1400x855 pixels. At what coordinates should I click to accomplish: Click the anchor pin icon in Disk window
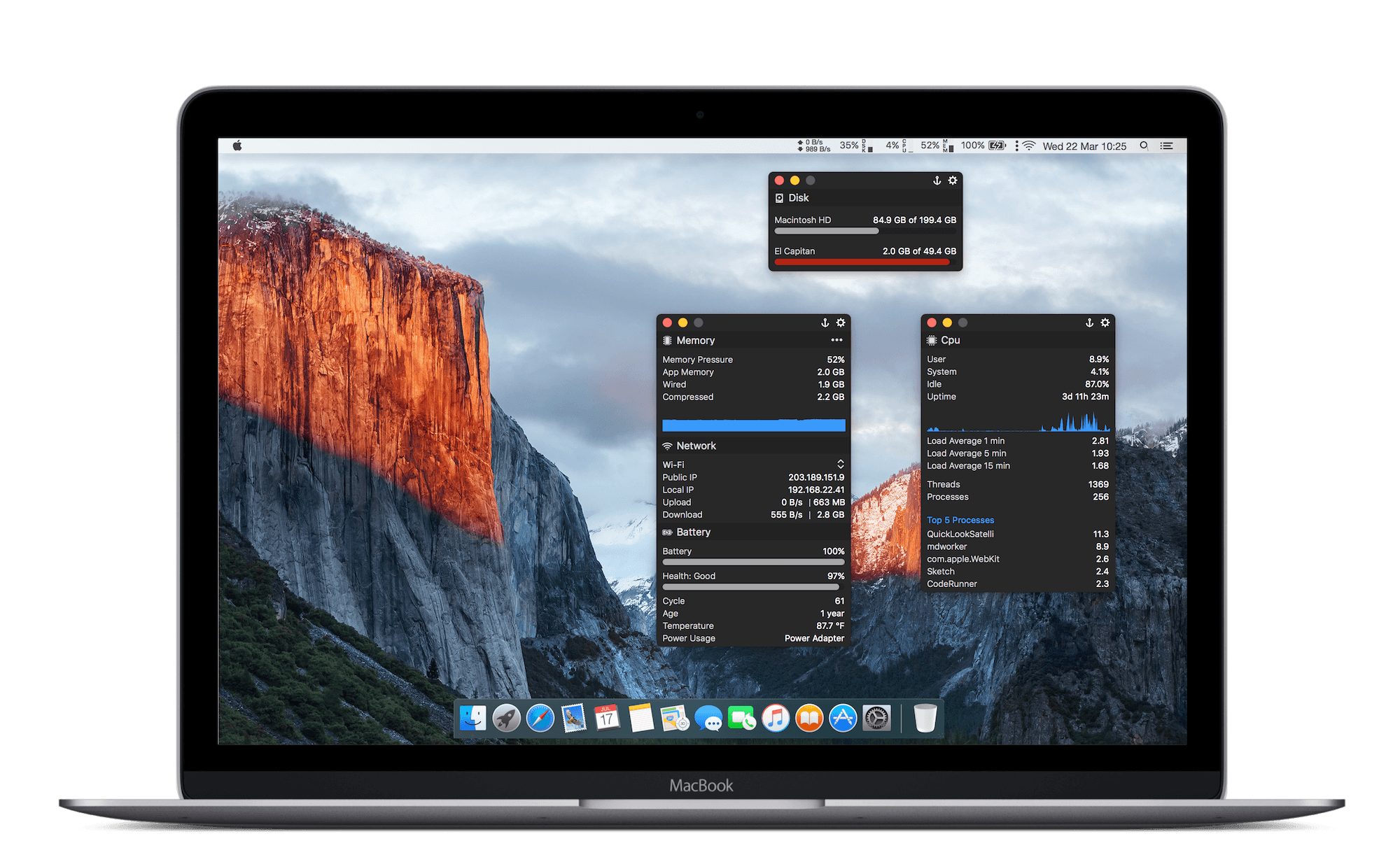point(937,181)
